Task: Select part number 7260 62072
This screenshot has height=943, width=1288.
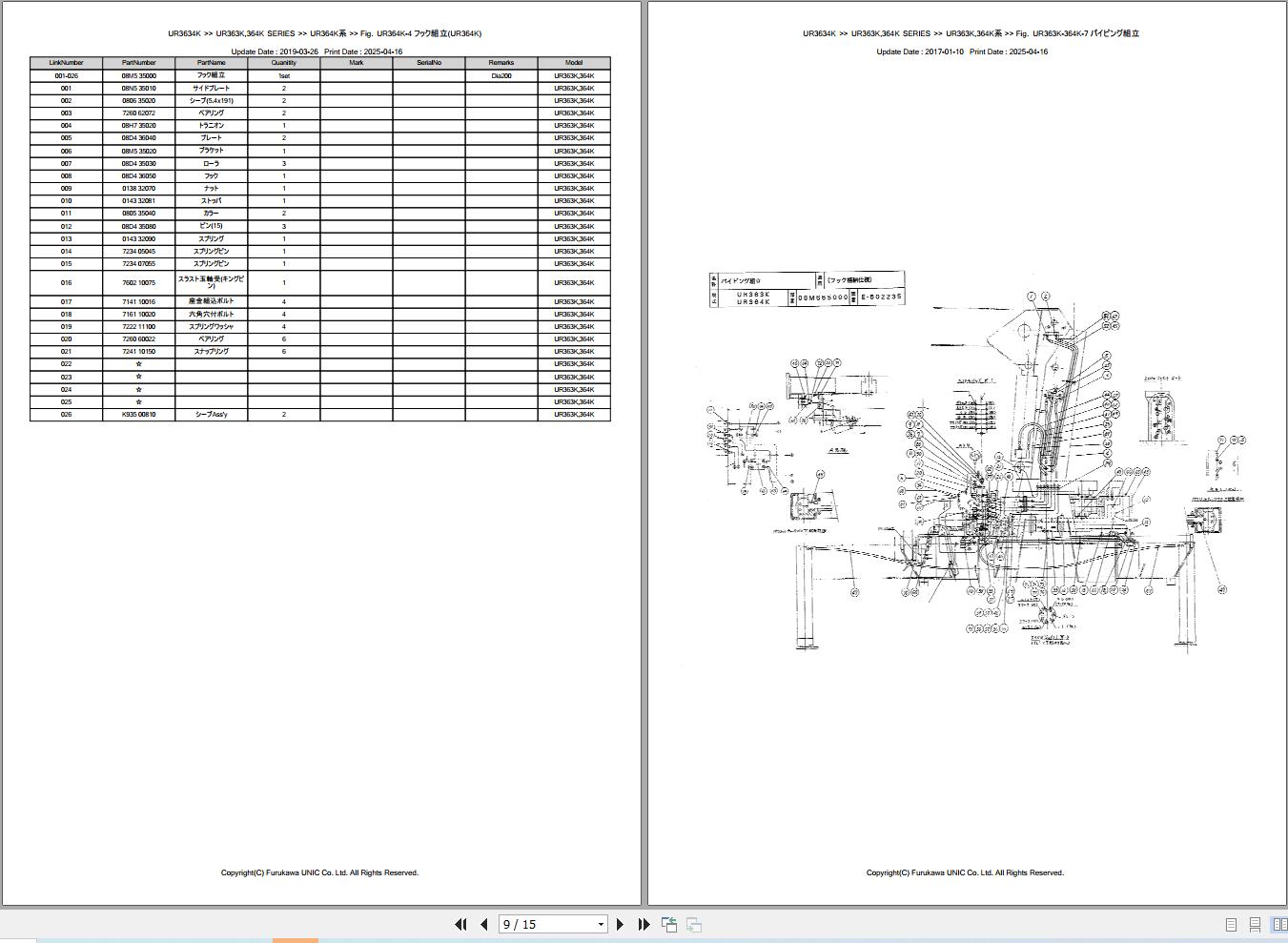Action: click(138, 113)
